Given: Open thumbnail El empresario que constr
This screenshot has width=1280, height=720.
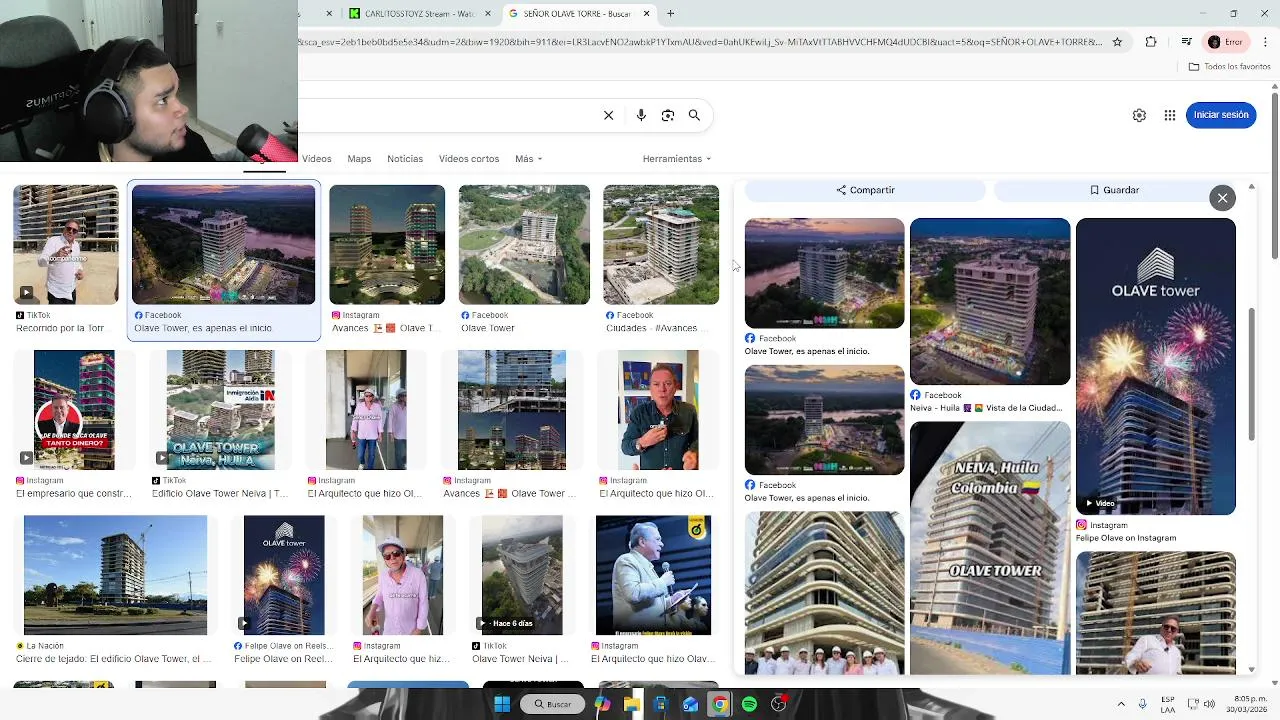Looking at the screenshot, I should point(74,410).
